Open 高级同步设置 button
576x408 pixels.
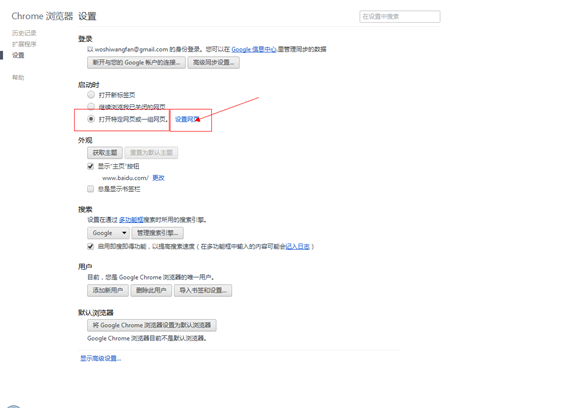coord(213,62)
